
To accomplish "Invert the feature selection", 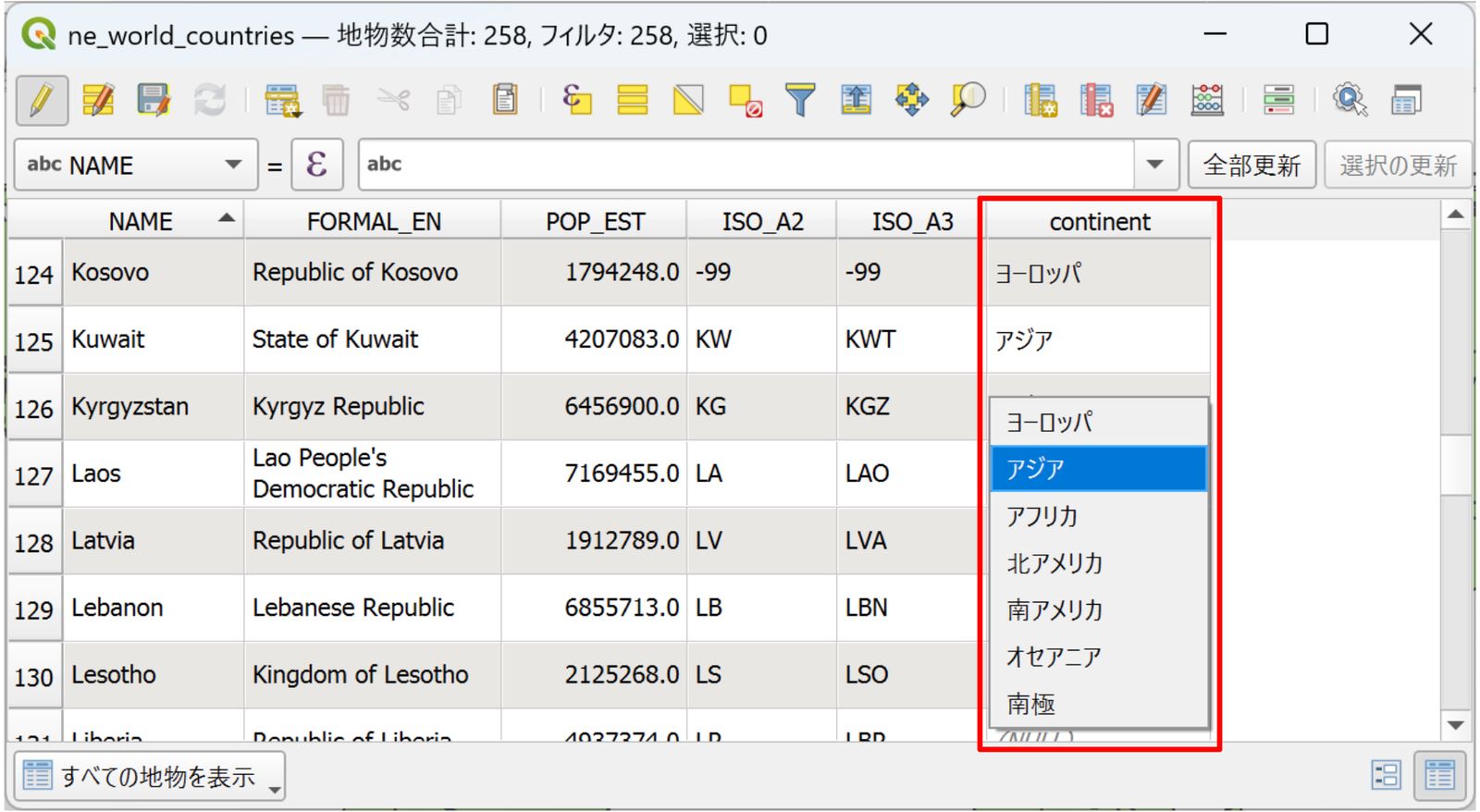I will tap(688, 100).
